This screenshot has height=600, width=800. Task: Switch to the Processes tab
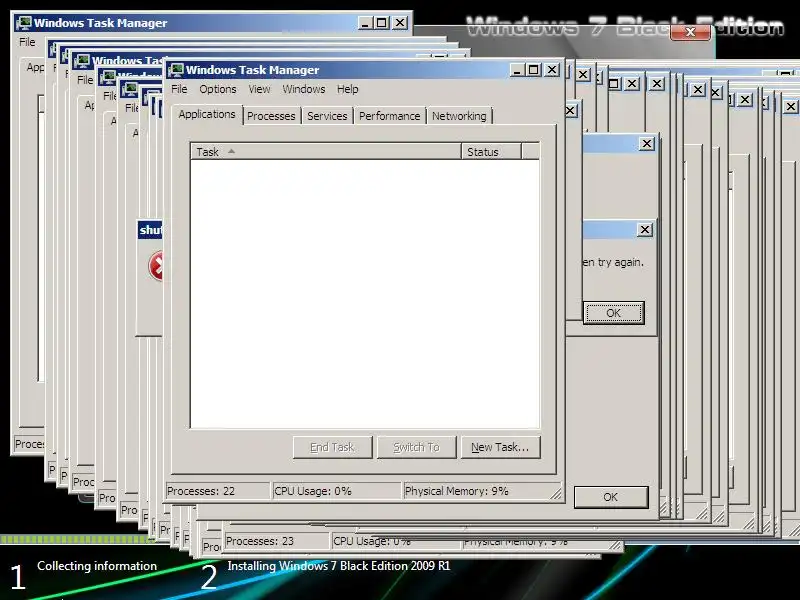click(271, 116)
